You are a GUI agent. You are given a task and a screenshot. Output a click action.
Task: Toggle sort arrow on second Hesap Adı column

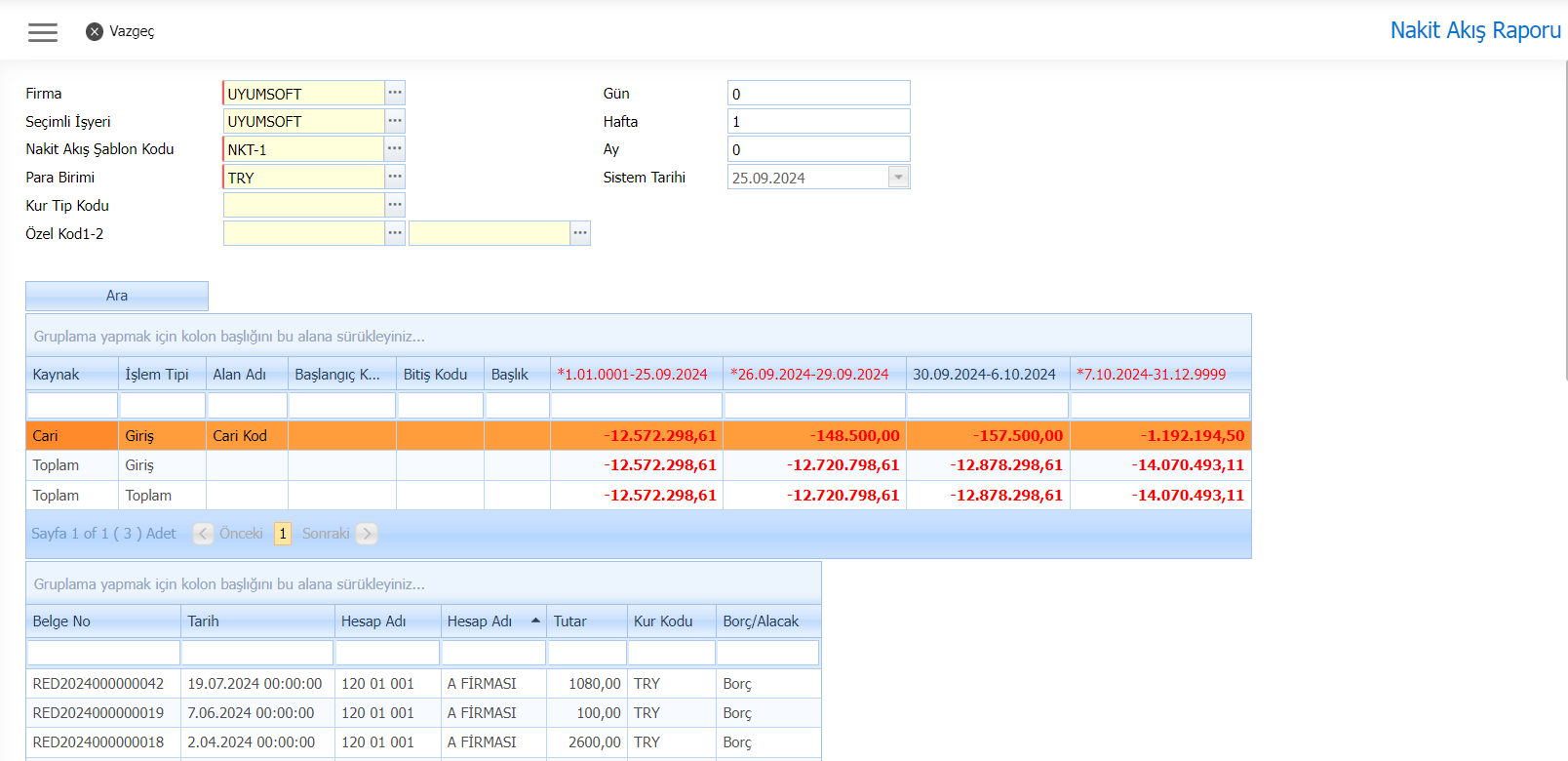pos(535,621)
